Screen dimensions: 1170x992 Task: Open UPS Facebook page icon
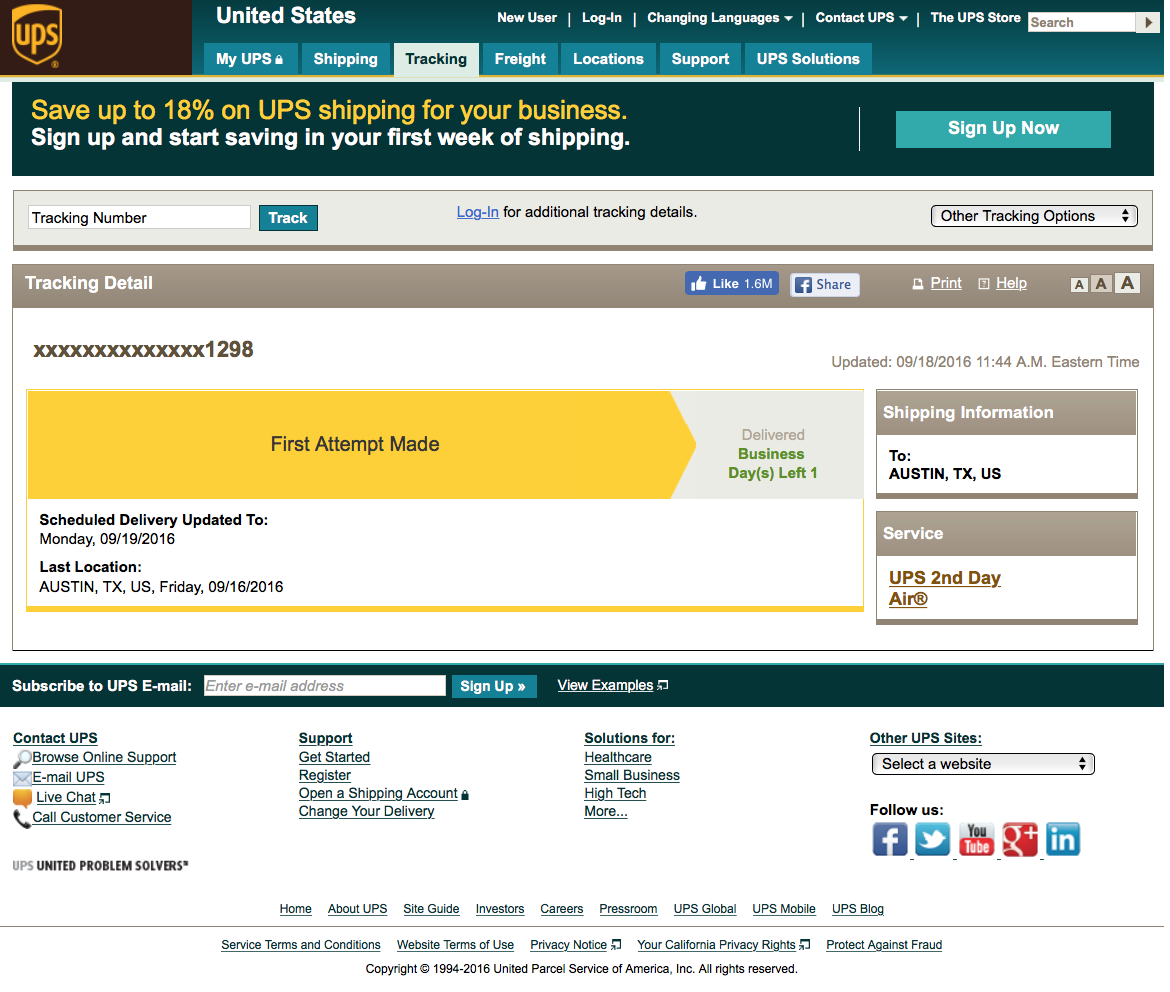[x=889, y=840]
